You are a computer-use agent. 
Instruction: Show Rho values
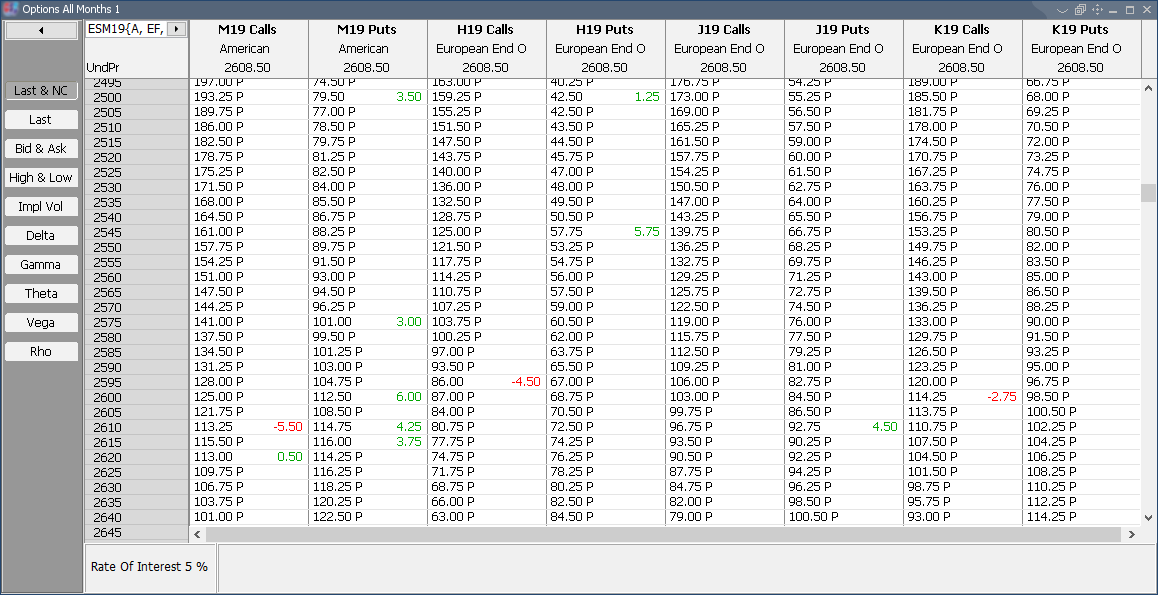tap(41, 351)
